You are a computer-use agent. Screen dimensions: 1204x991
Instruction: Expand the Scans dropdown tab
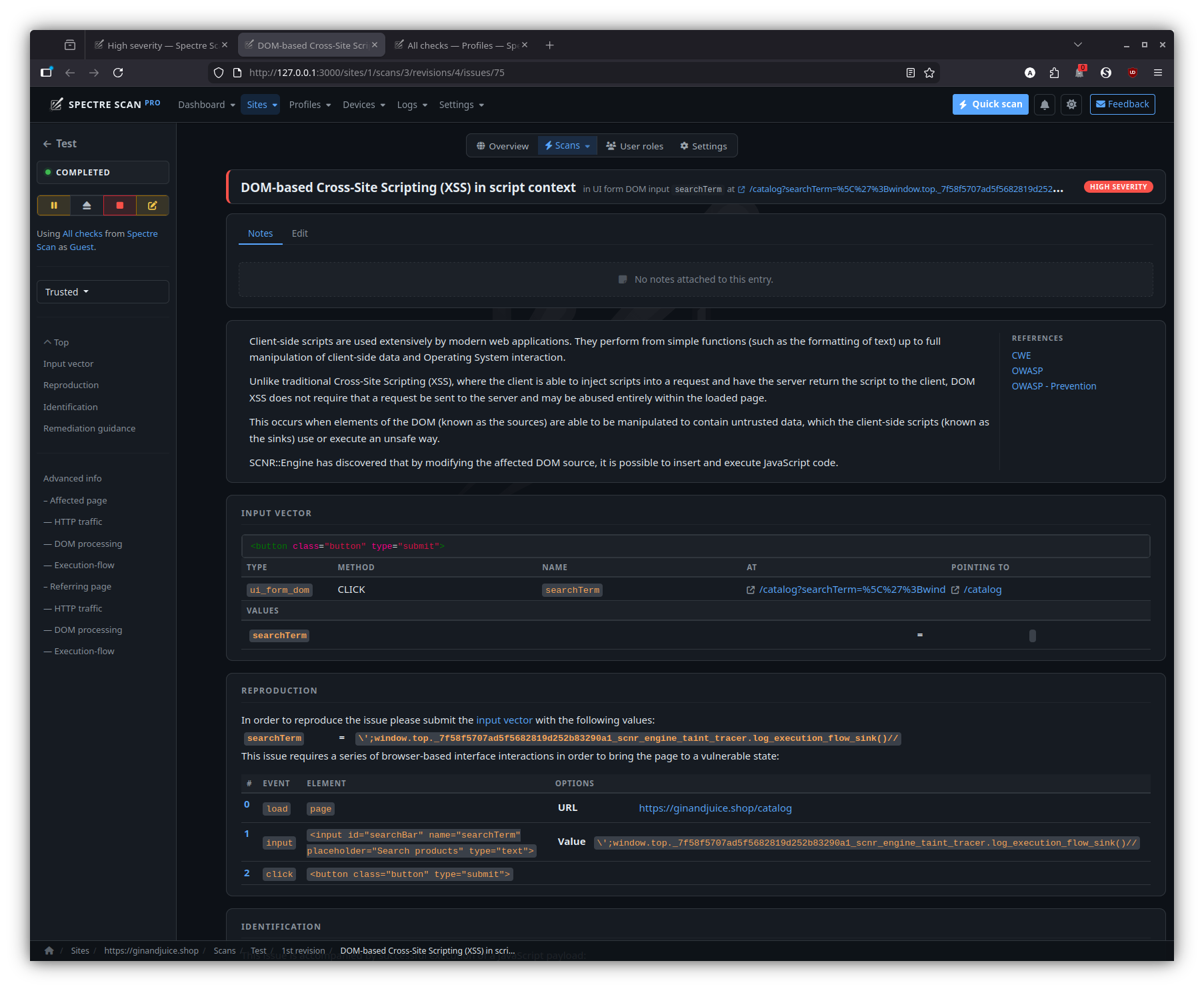click(567, 146)
